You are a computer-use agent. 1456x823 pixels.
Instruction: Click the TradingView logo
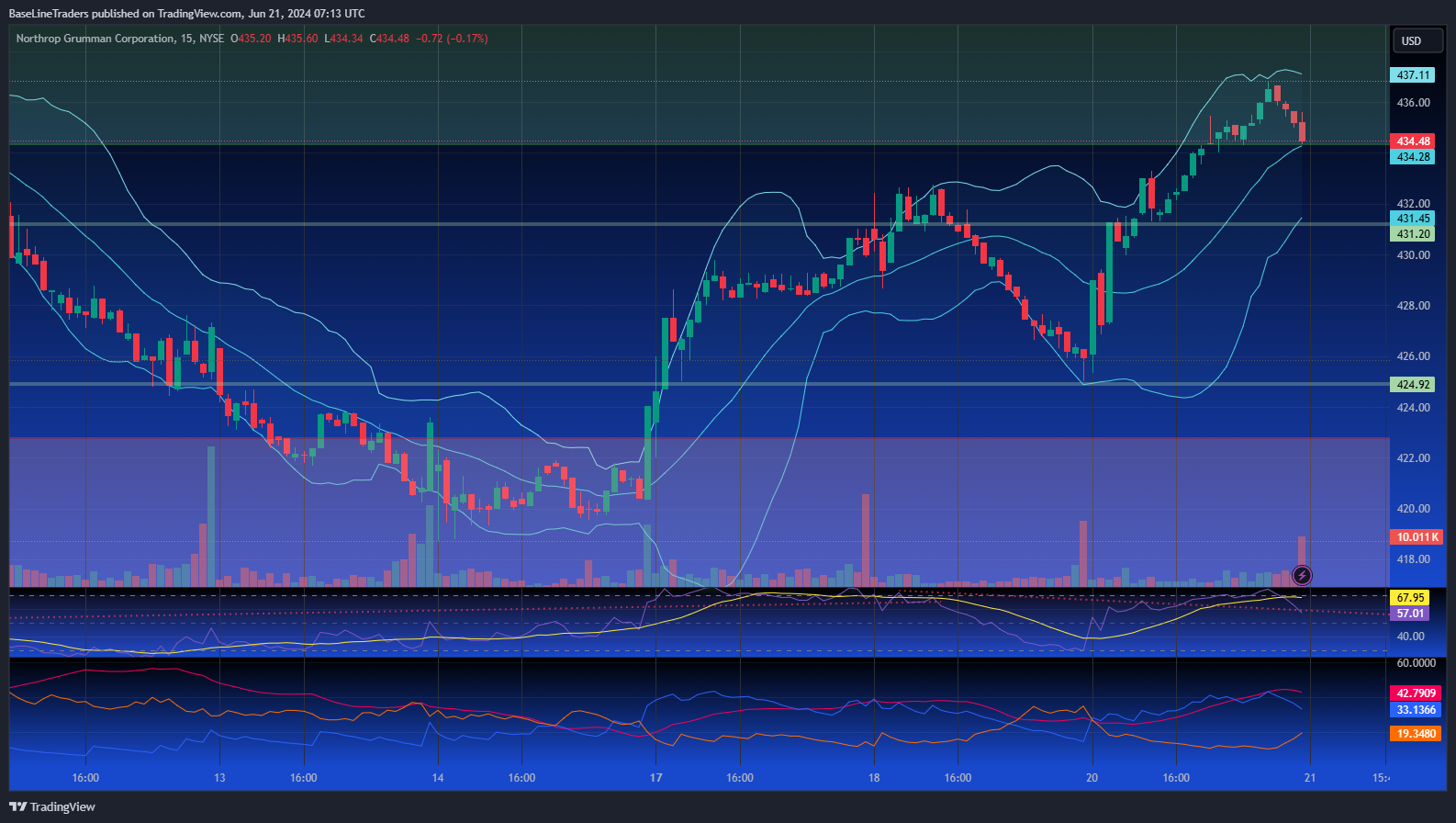[x=52, y=806]
